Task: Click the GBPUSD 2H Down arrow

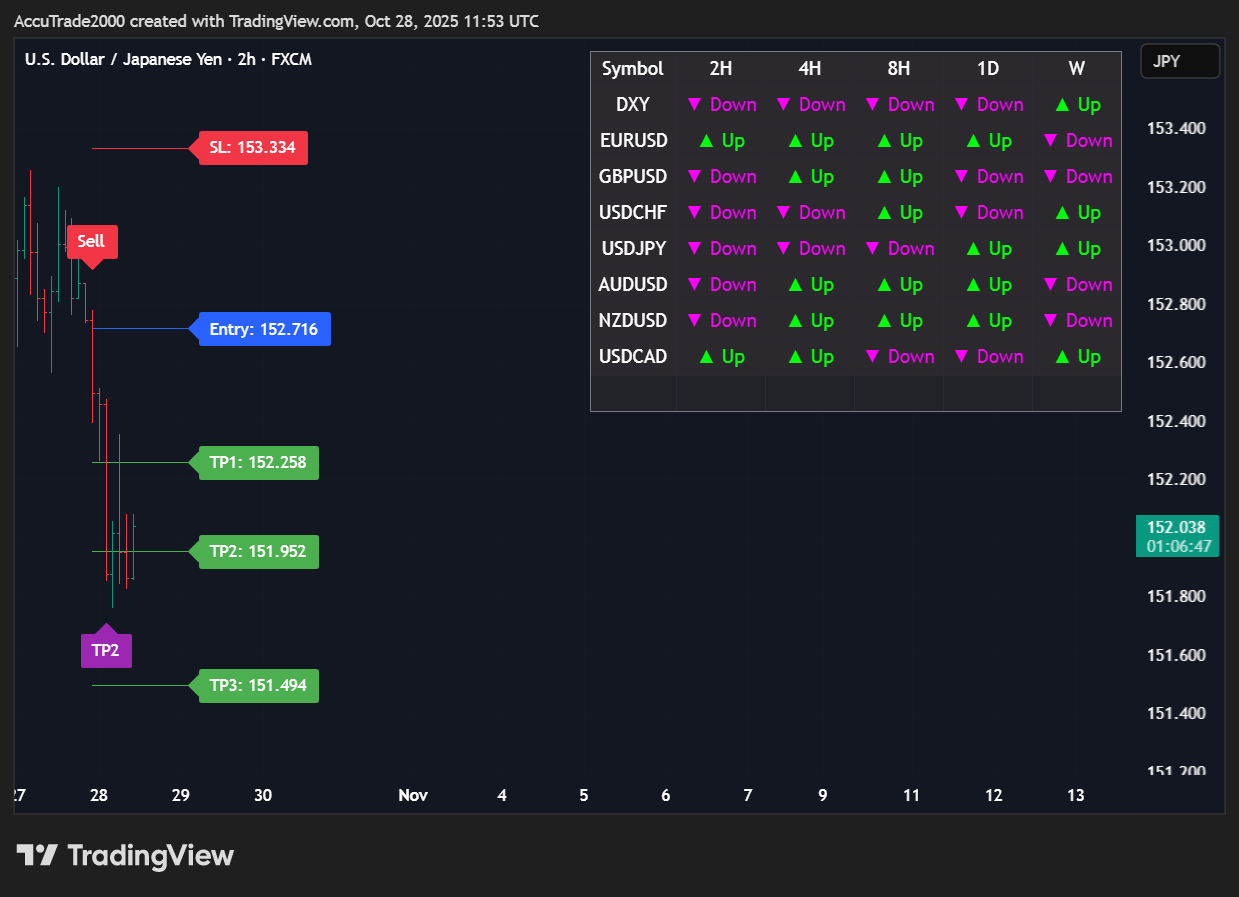Action: 694,177
